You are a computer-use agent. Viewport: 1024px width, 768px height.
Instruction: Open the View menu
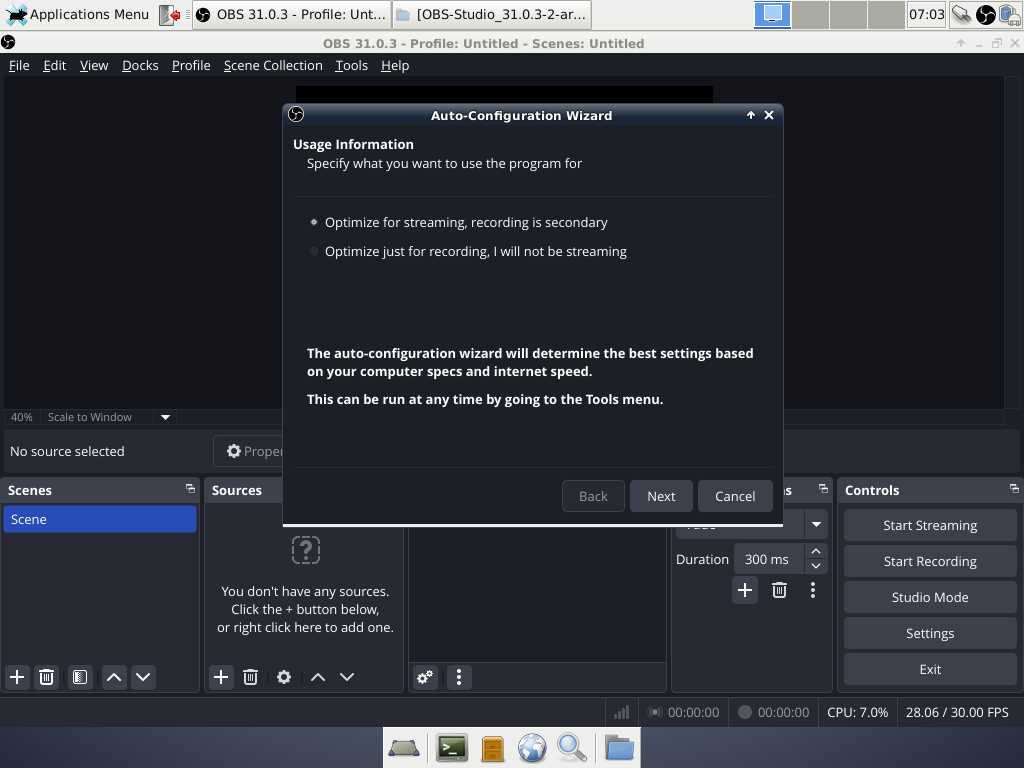(x=94, y=65)
